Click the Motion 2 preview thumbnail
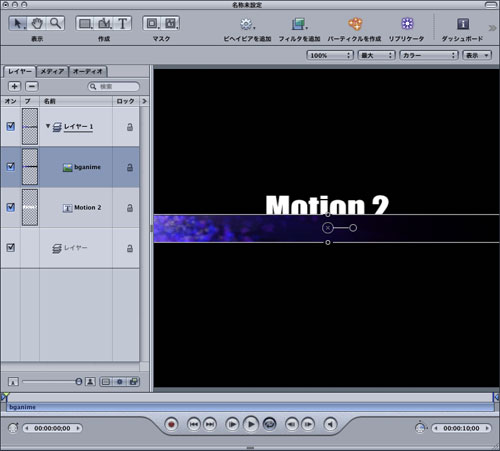 coord(30,207)
